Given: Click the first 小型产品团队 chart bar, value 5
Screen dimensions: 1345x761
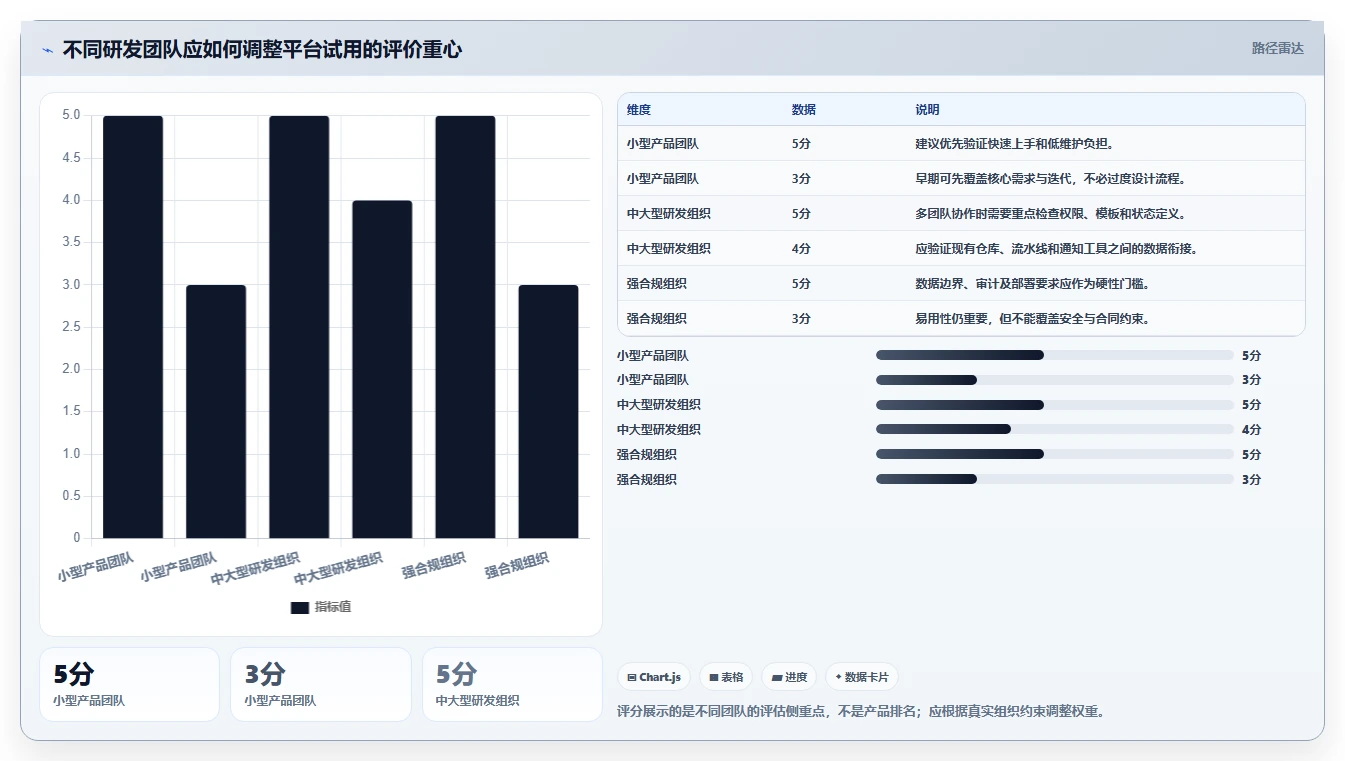Looking at the screenshot, I should click(x=133, y=327).
